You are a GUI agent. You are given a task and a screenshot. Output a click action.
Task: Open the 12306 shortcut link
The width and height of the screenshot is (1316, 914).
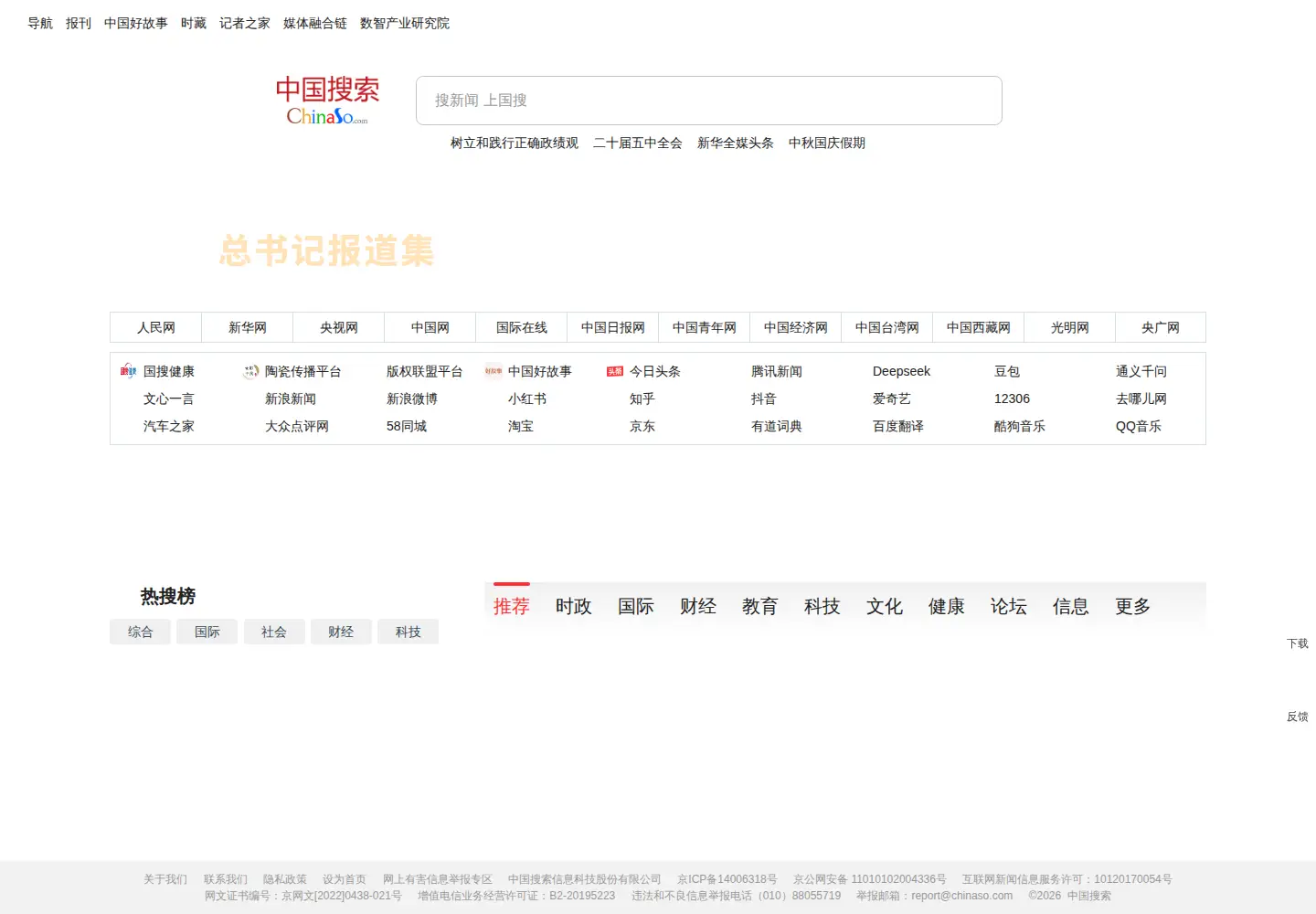point(1012,399)
